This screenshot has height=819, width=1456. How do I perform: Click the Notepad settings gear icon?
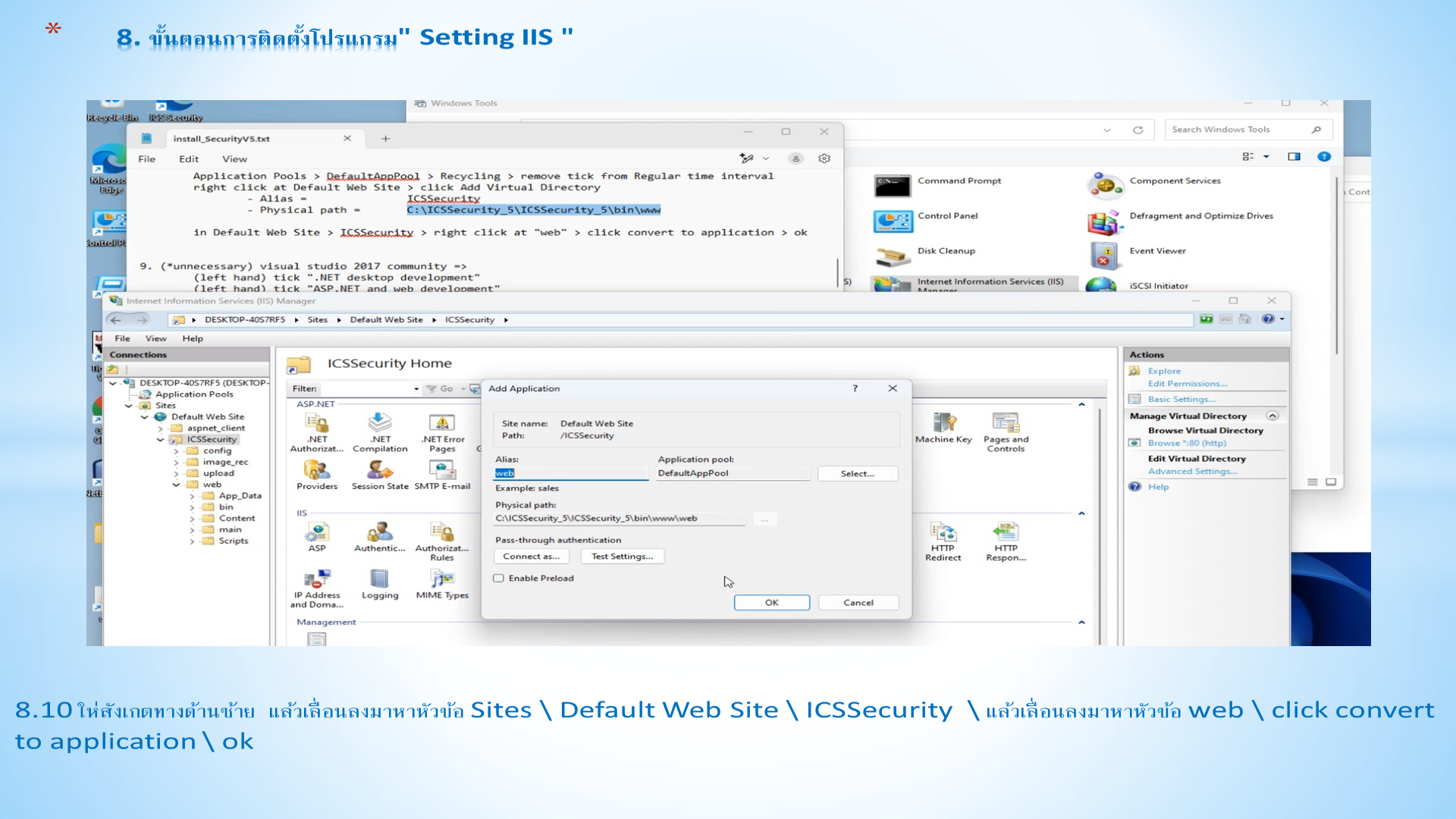(x=824, y=158)
